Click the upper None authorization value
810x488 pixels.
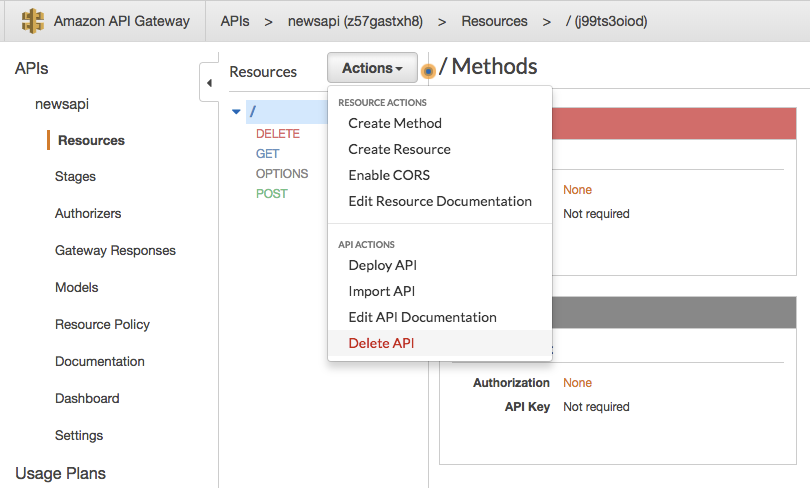pos(577,190)
